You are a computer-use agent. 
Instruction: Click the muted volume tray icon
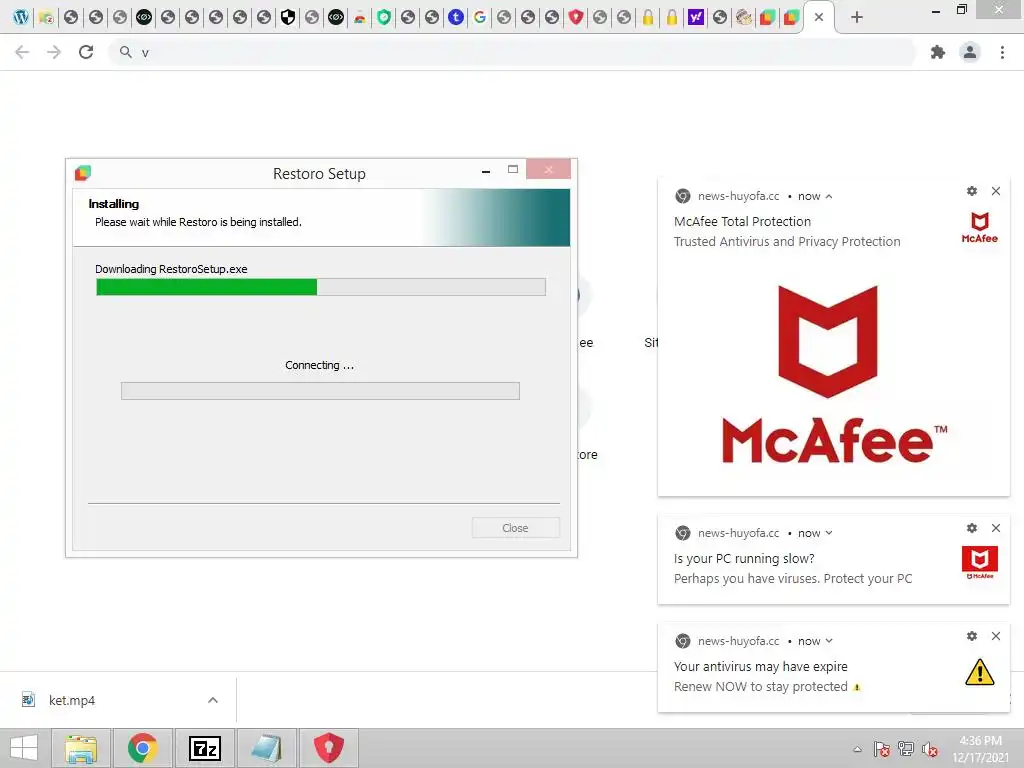pos(930,749)
